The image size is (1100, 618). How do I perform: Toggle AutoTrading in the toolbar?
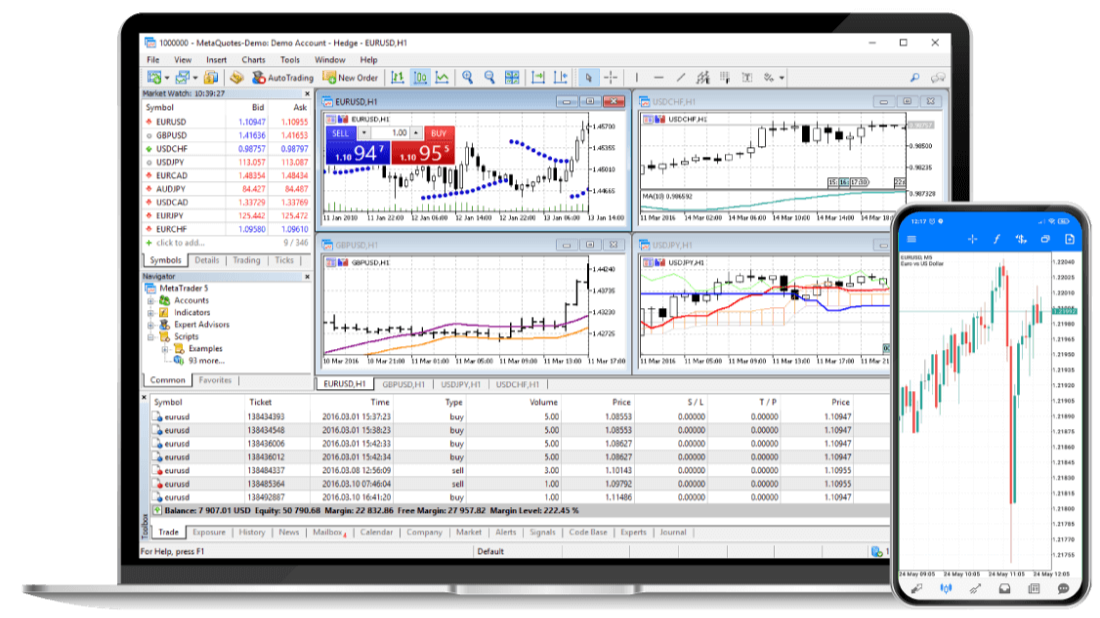pos(282,78)
